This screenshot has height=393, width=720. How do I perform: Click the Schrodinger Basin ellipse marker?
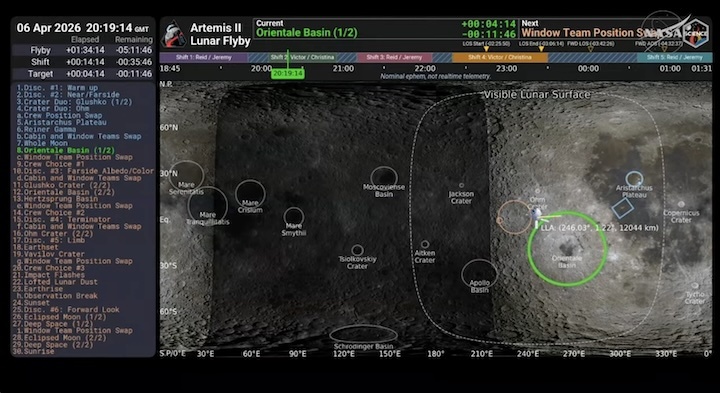click(363, 334)
